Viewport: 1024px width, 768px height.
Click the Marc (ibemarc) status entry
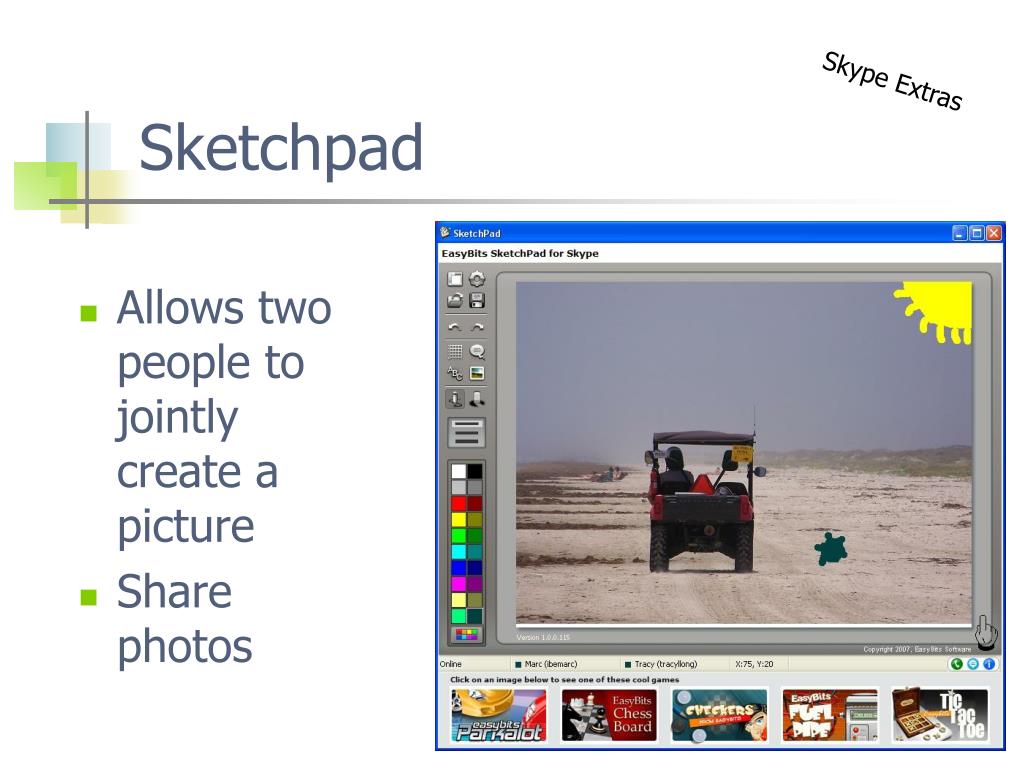(x=546, y=664)
